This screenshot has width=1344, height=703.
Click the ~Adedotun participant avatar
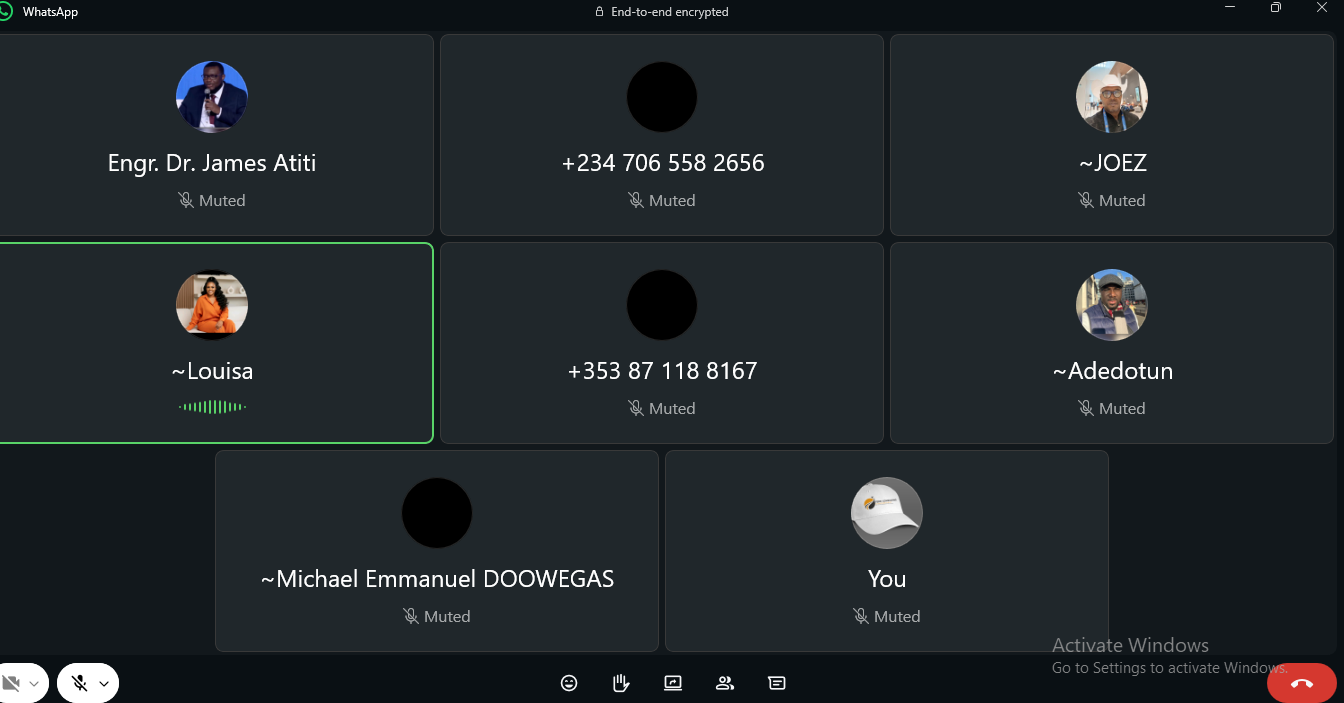tap(1111, 305)
